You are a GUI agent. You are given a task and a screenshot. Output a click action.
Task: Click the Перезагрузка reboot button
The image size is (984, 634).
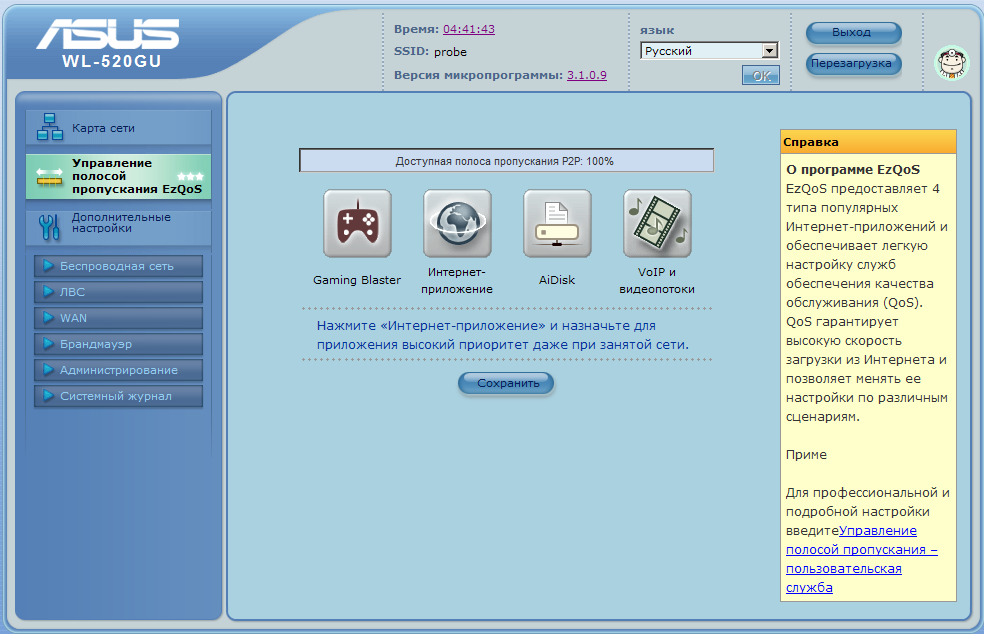(853, 63)
